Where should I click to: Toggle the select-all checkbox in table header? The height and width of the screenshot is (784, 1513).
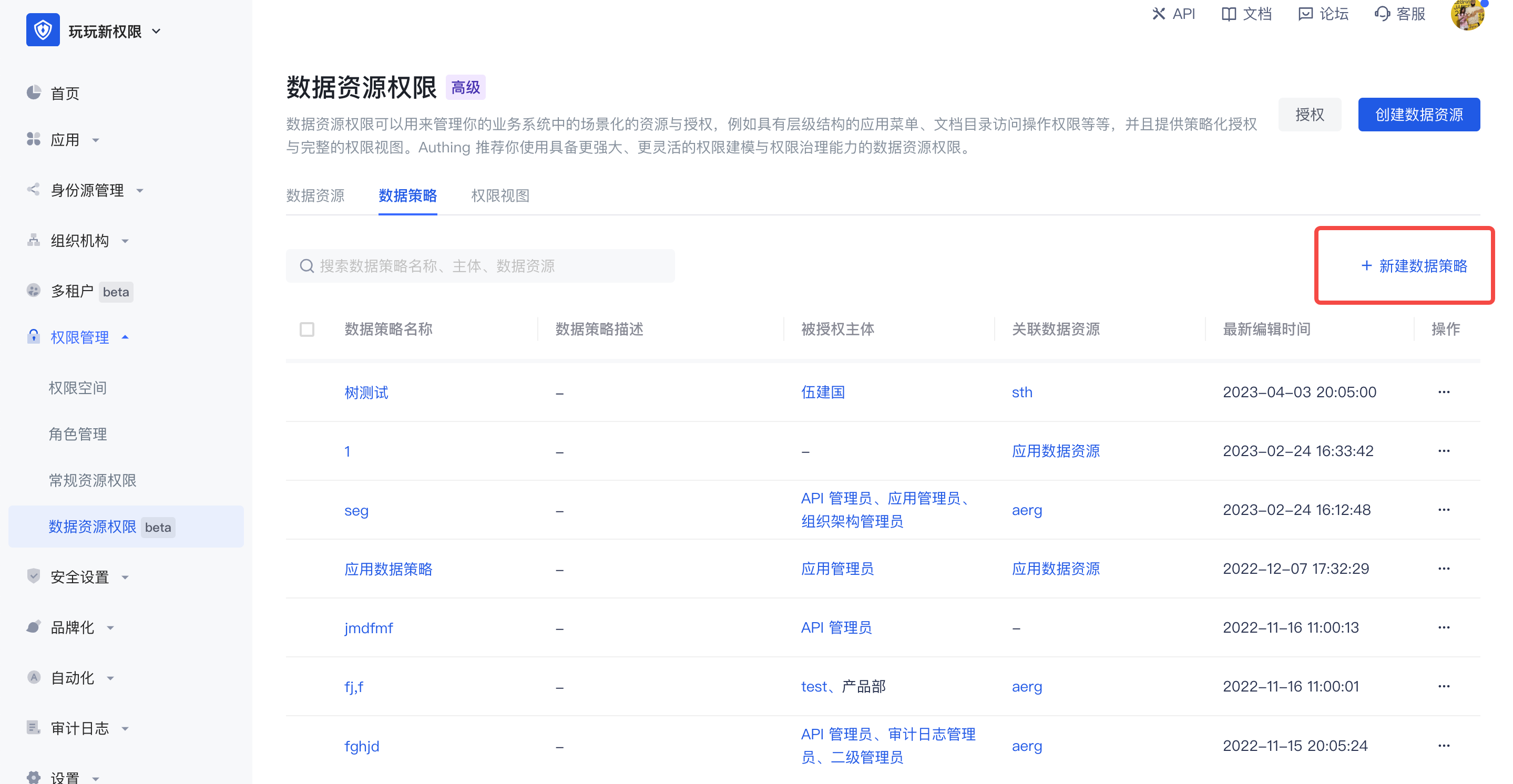point(306,329)
